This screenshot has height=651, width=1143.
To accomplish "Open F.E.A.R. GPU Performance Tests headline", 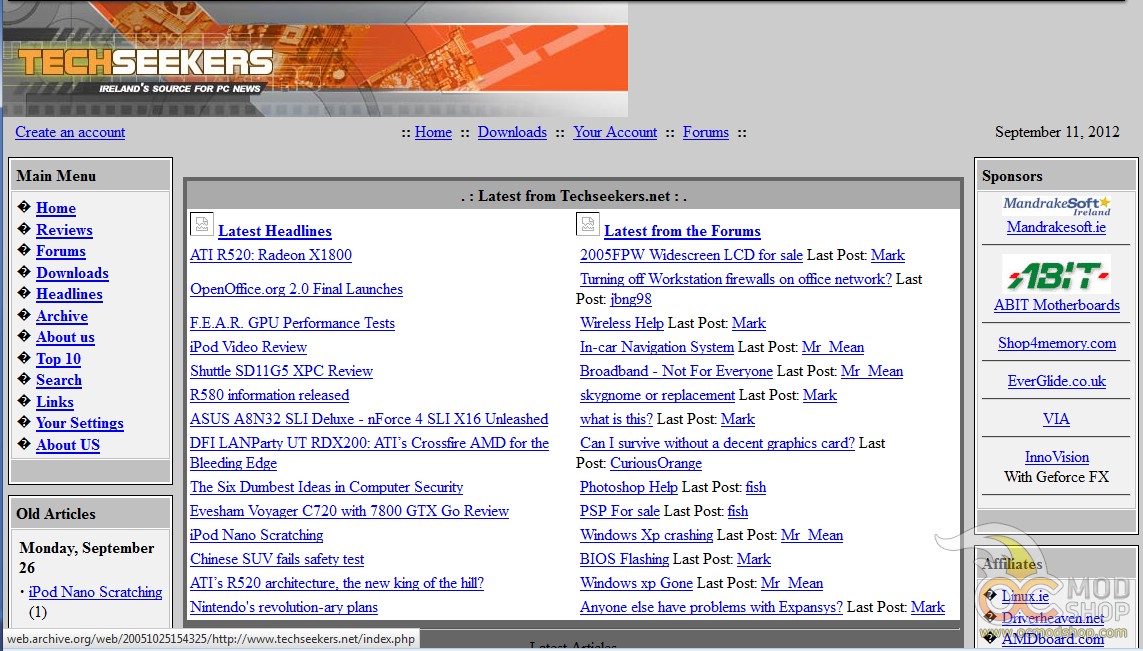I will tap(292, 323).
